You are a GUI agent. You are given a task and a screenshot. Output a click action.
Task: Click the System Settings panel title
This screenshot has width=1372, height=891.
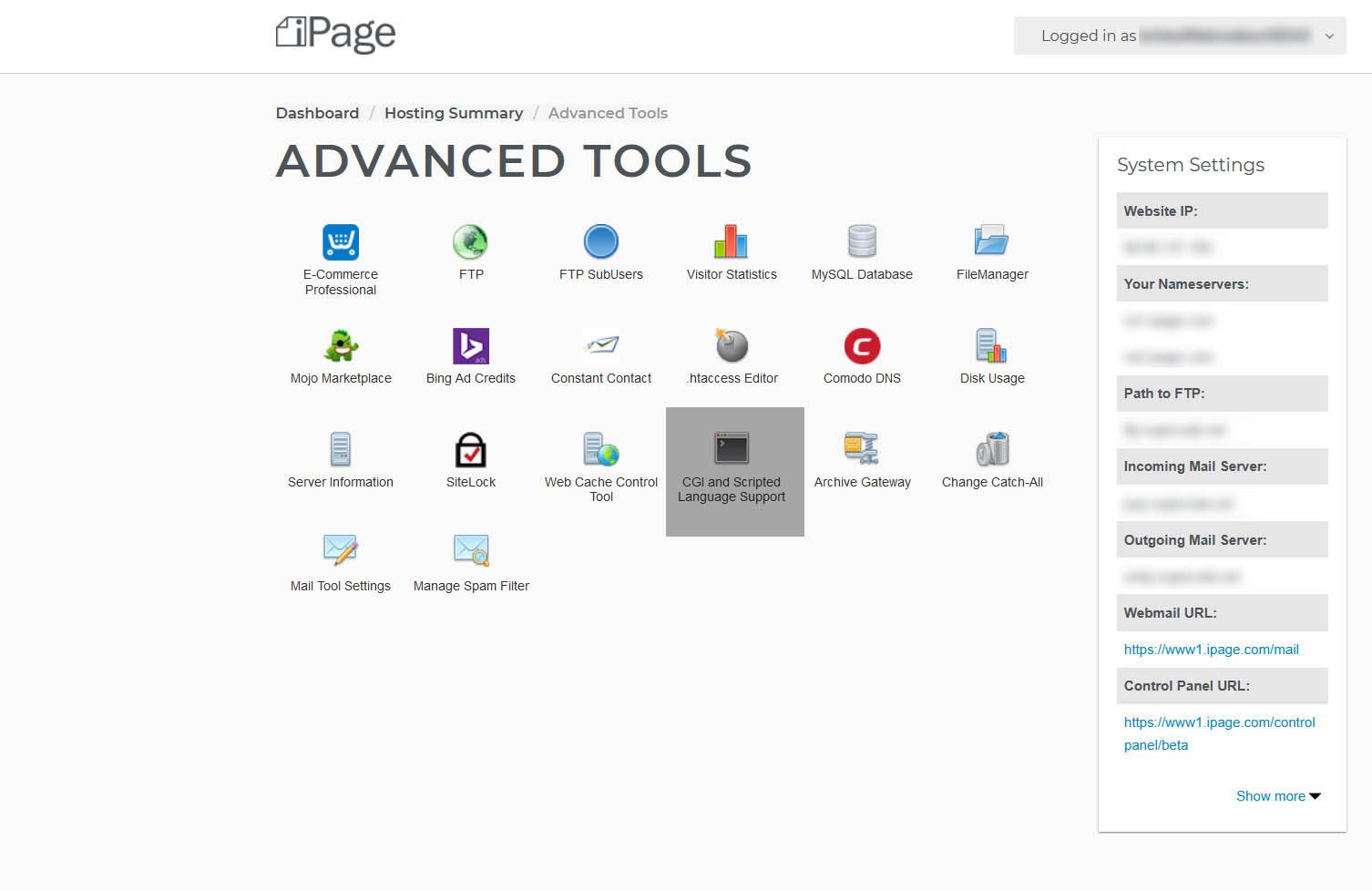click(1191, 165)
